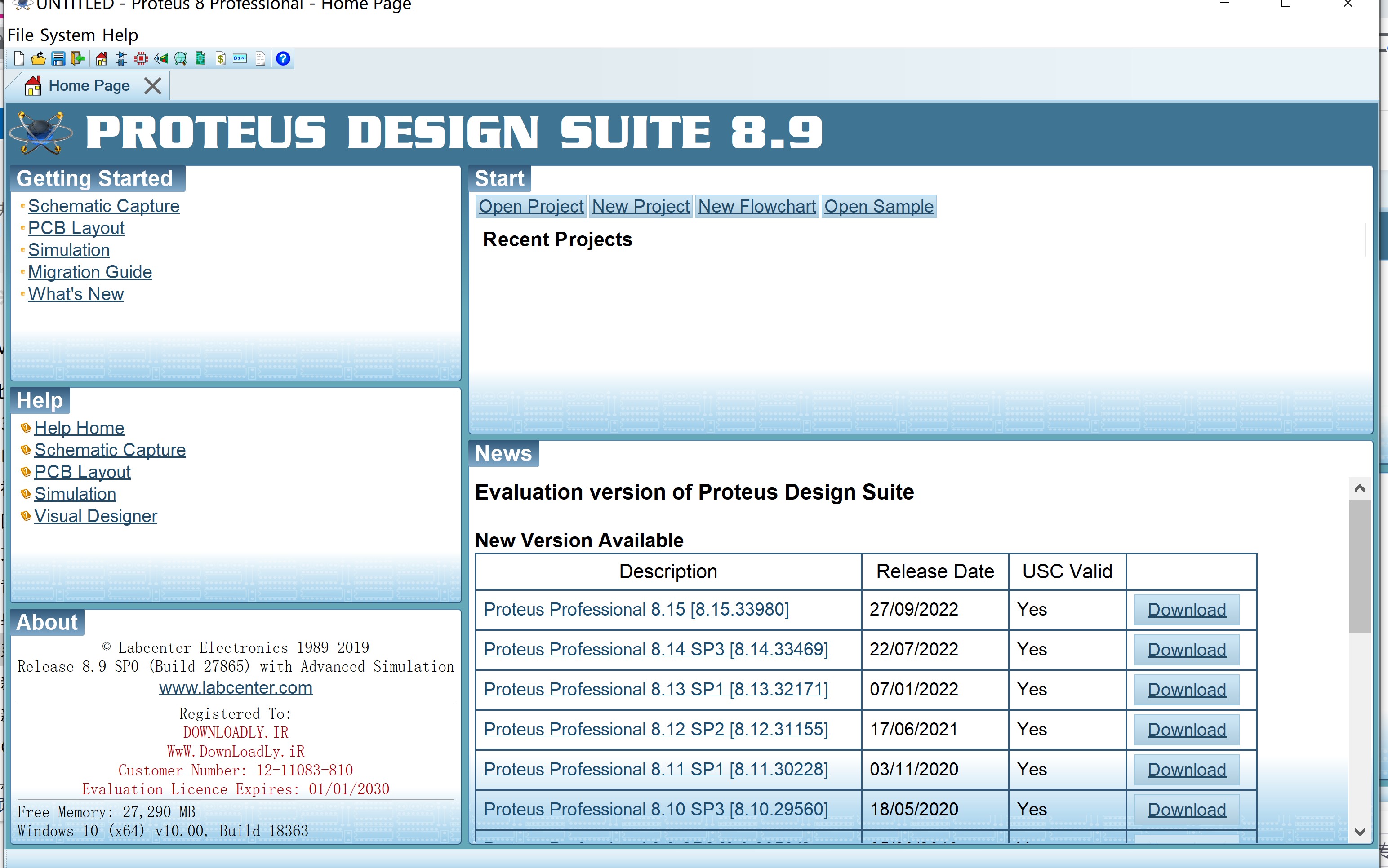
Task: Open the Help menu in the menu bar
Action: point(120,35)
